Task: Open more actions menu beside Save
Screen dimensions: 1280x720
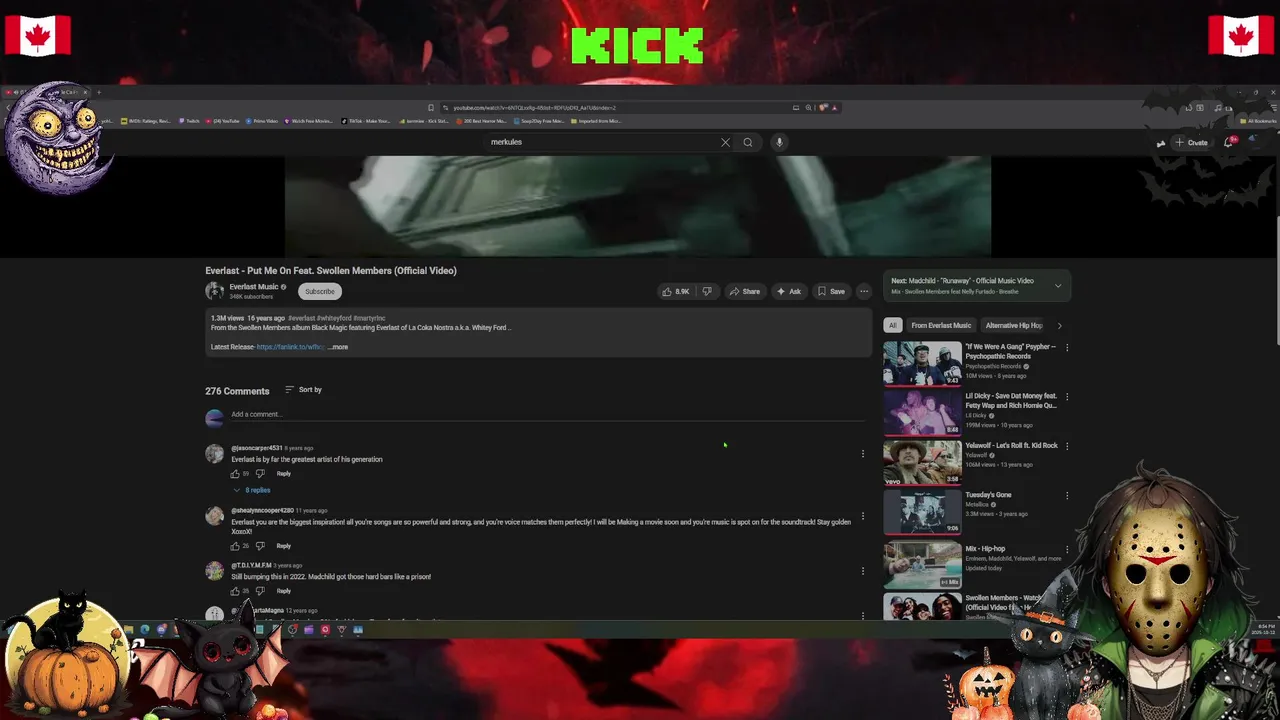Action: (x=864, y=291)
